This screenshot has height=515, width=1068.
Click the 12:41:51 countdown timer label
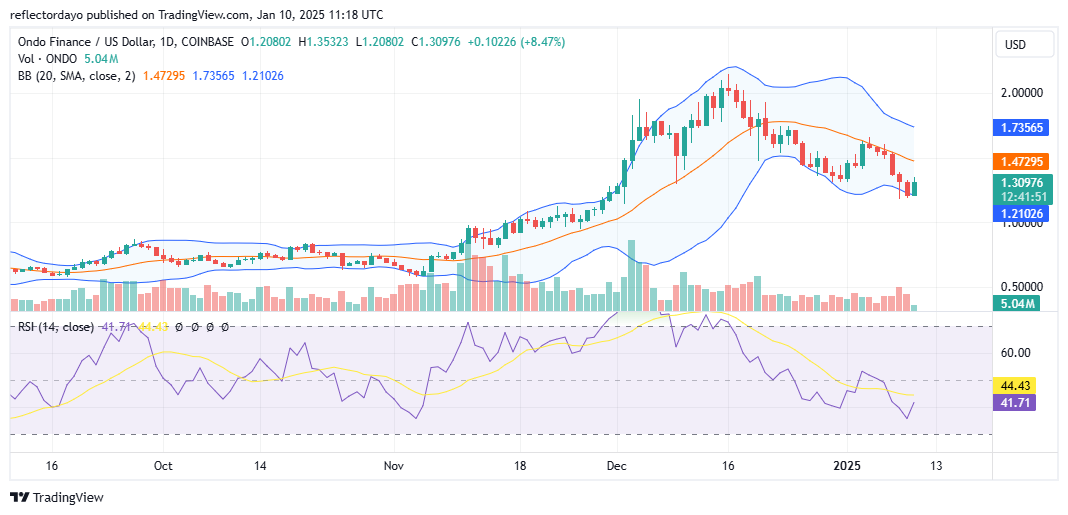click(1022, 196)
